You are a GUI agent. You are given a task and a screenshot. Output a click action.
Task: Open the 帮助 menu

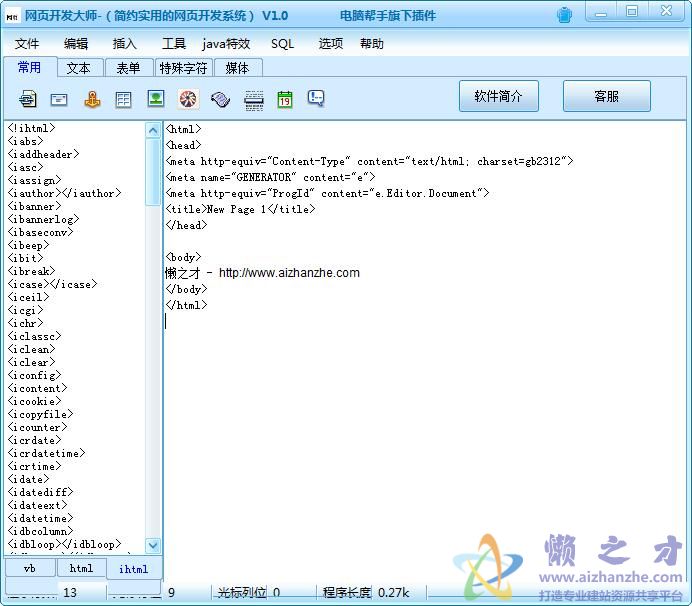tap(372, 43)
